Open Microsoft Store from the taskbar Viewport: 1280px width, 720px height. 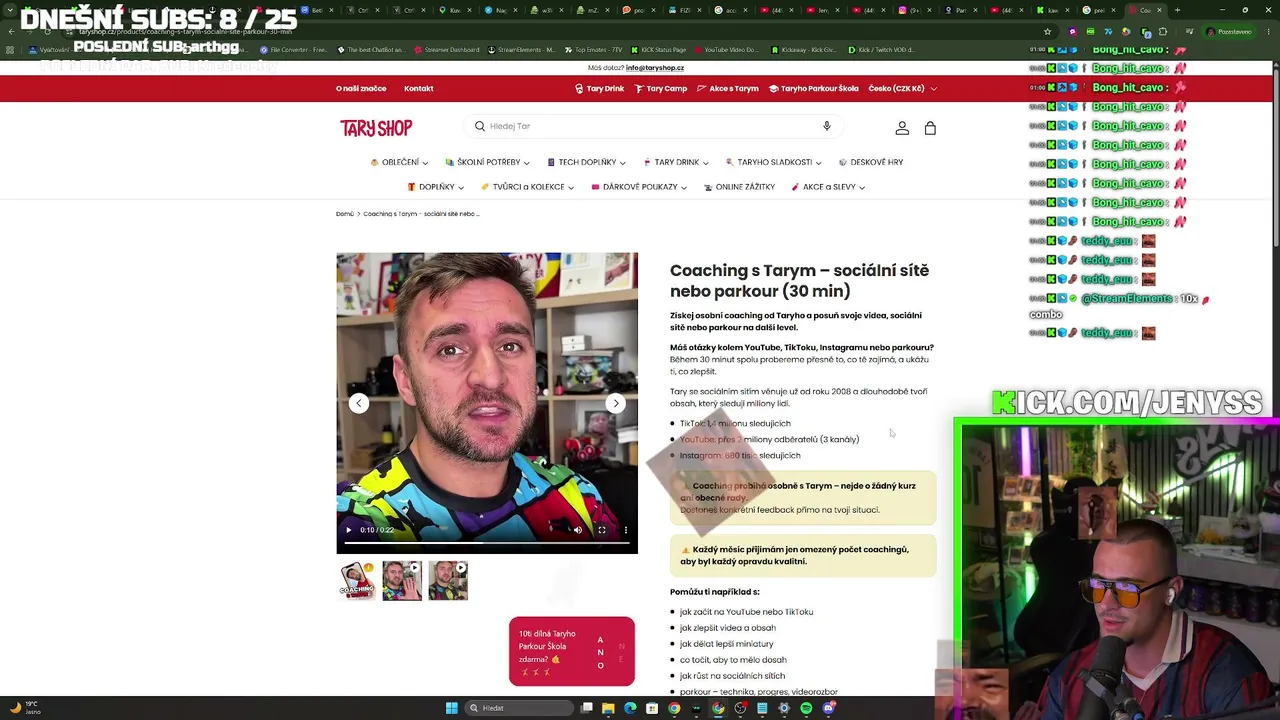click(652, 708)
